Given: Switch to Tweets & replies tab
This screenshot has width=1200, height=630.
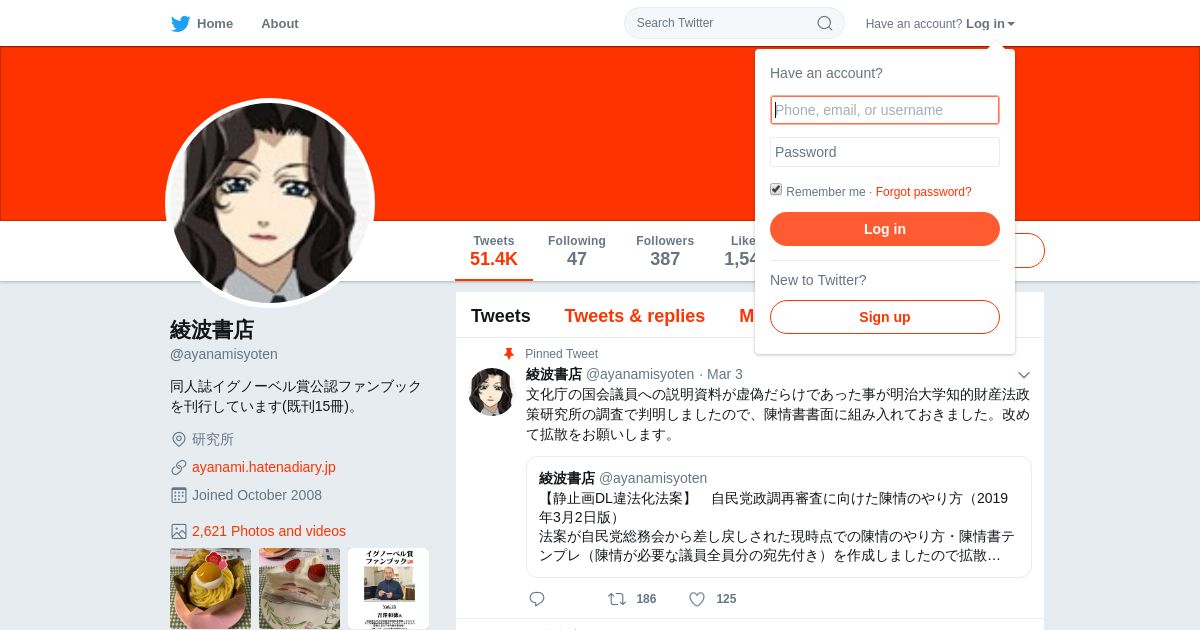Looking at the screenshot, I should 635,316.
